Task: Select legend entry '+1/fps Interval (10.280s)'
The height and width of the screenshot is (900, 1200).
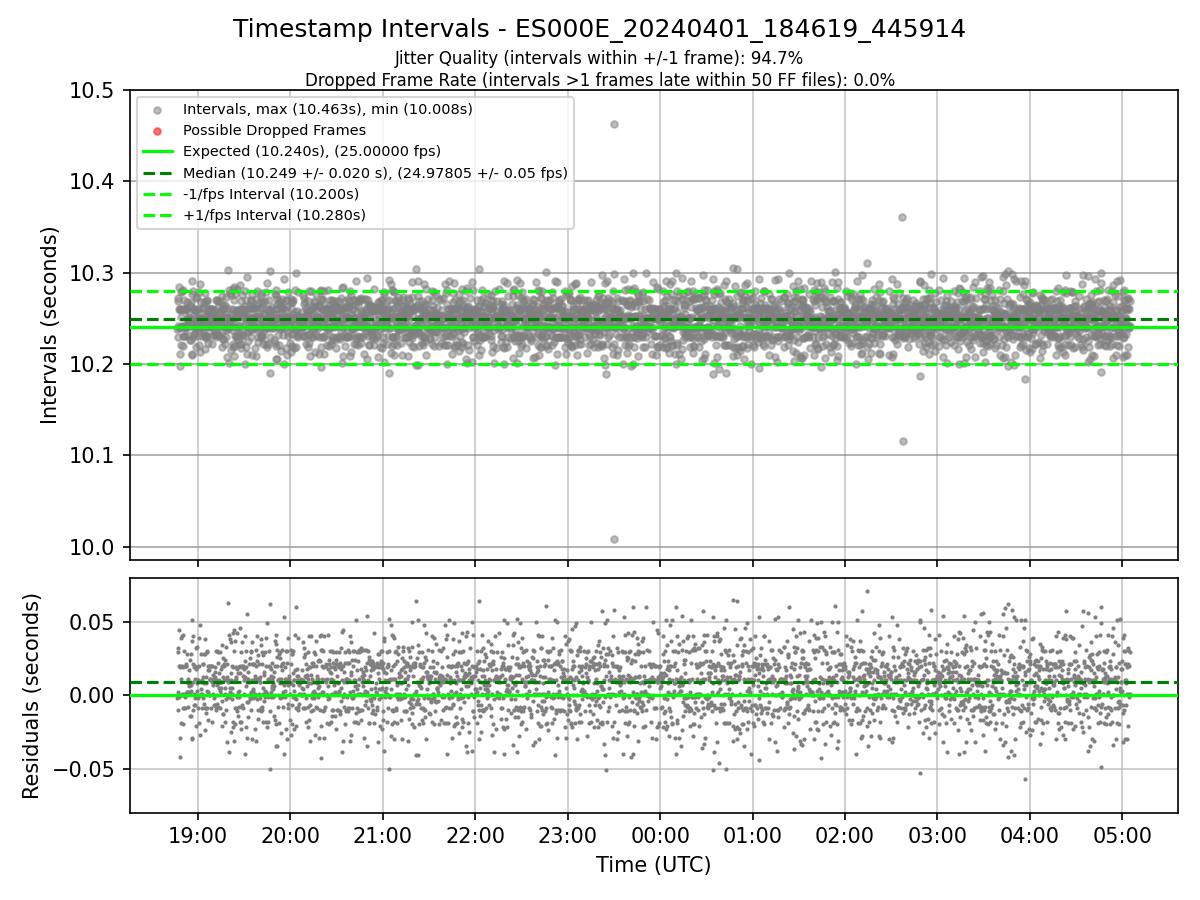Action: [x=274, y=215]
